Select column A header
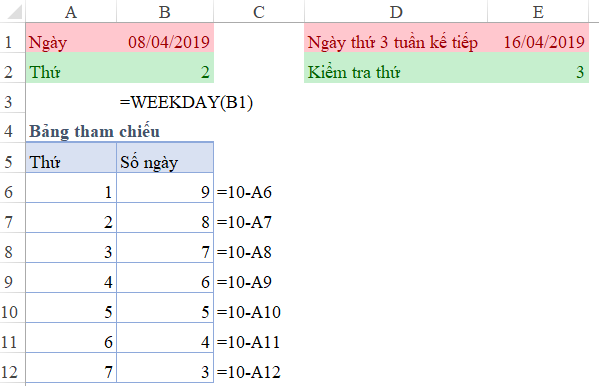Screen dimensions: 599x386 click(x=71, y=11)
